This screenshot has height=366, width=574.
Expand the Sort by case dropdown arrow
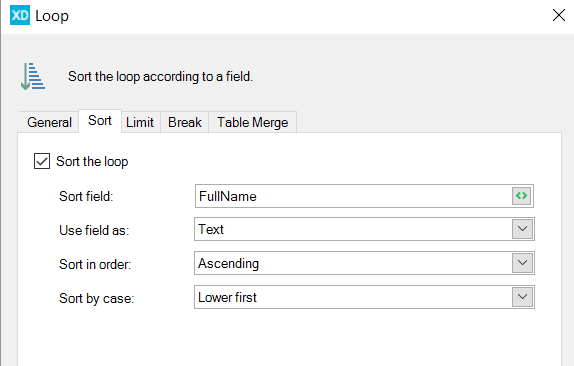(522, 296)
